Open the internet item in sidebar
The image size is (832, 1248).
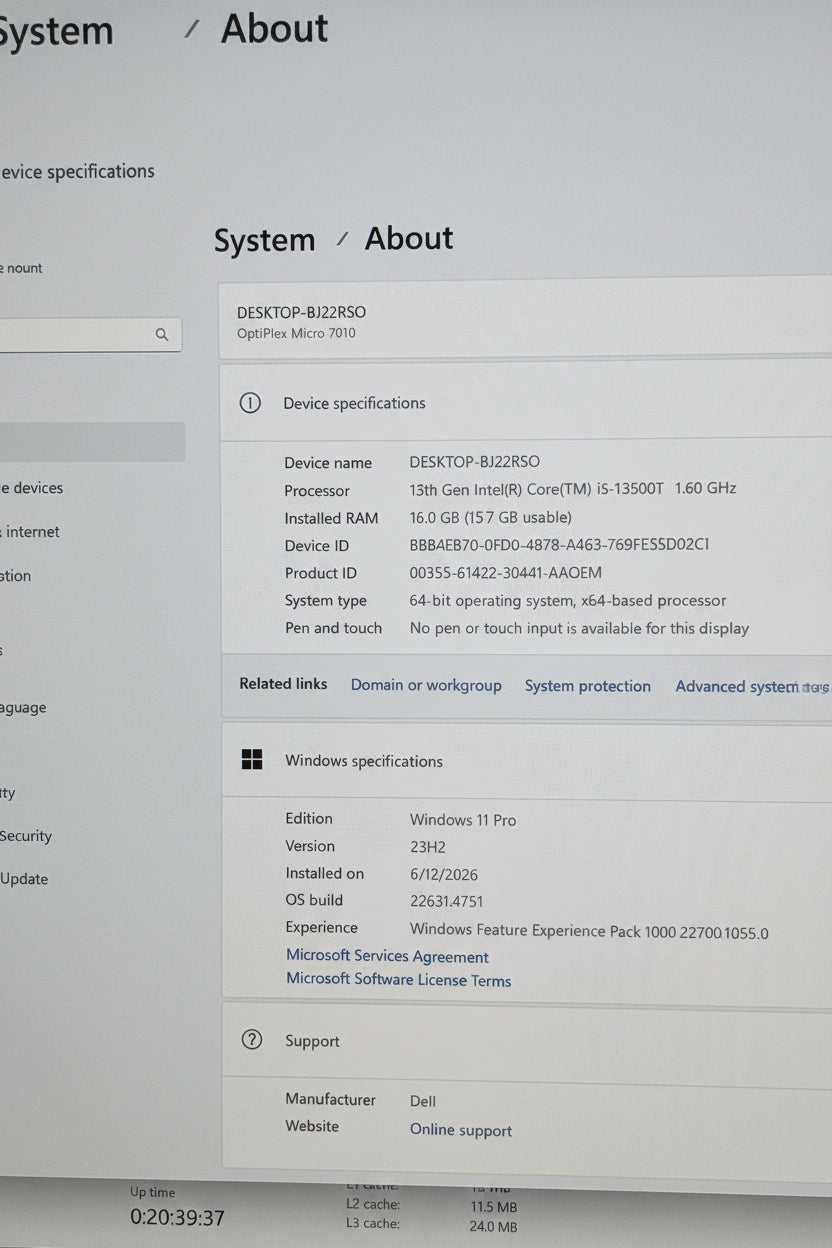(x=30, y=532)
